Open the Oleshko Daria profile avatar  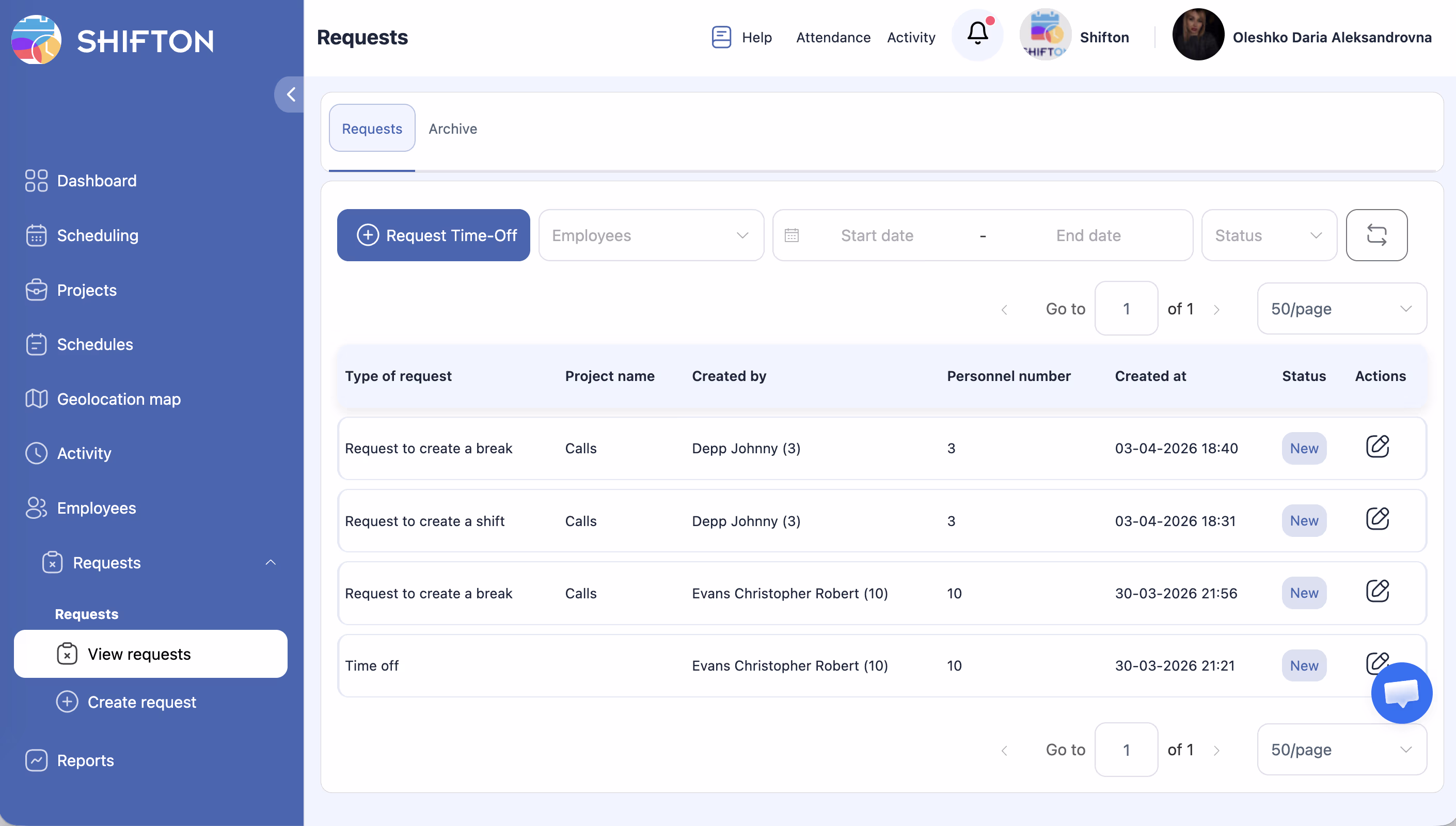pos(1197,35)
